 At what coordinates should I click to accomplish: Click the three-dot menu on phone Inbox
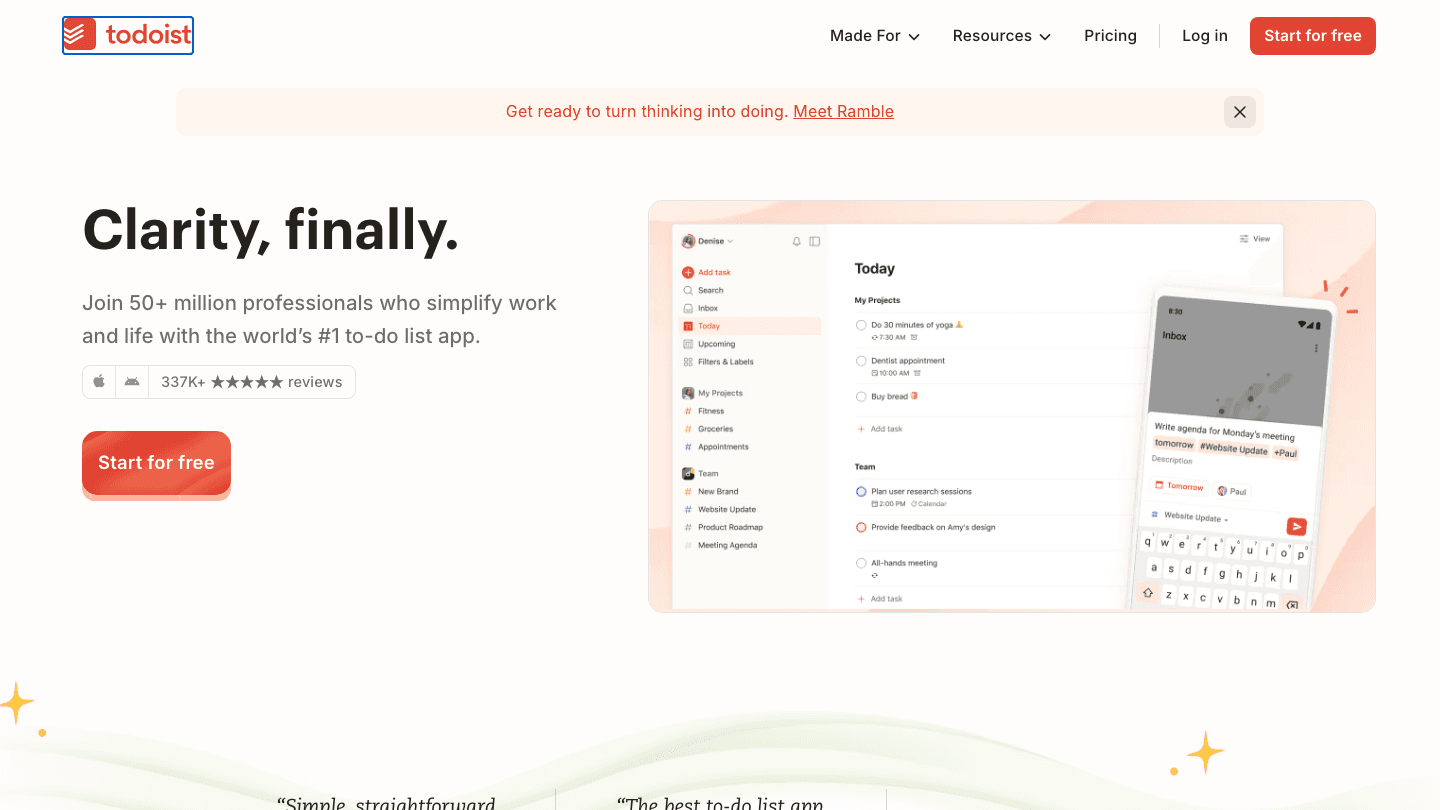[x=1316, y=348]
